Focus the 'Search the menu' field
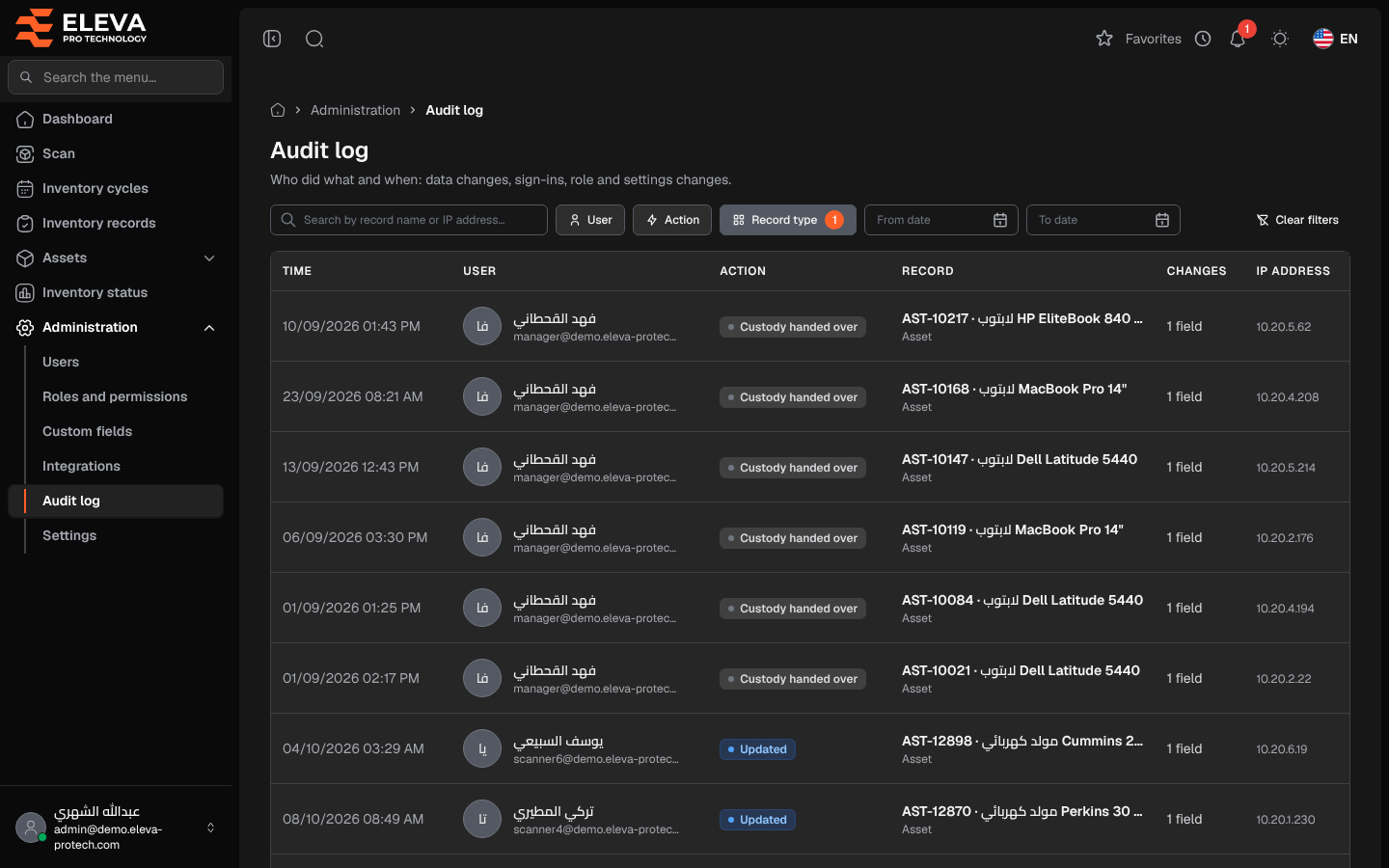1389x868 pixels. coord(116,77)
